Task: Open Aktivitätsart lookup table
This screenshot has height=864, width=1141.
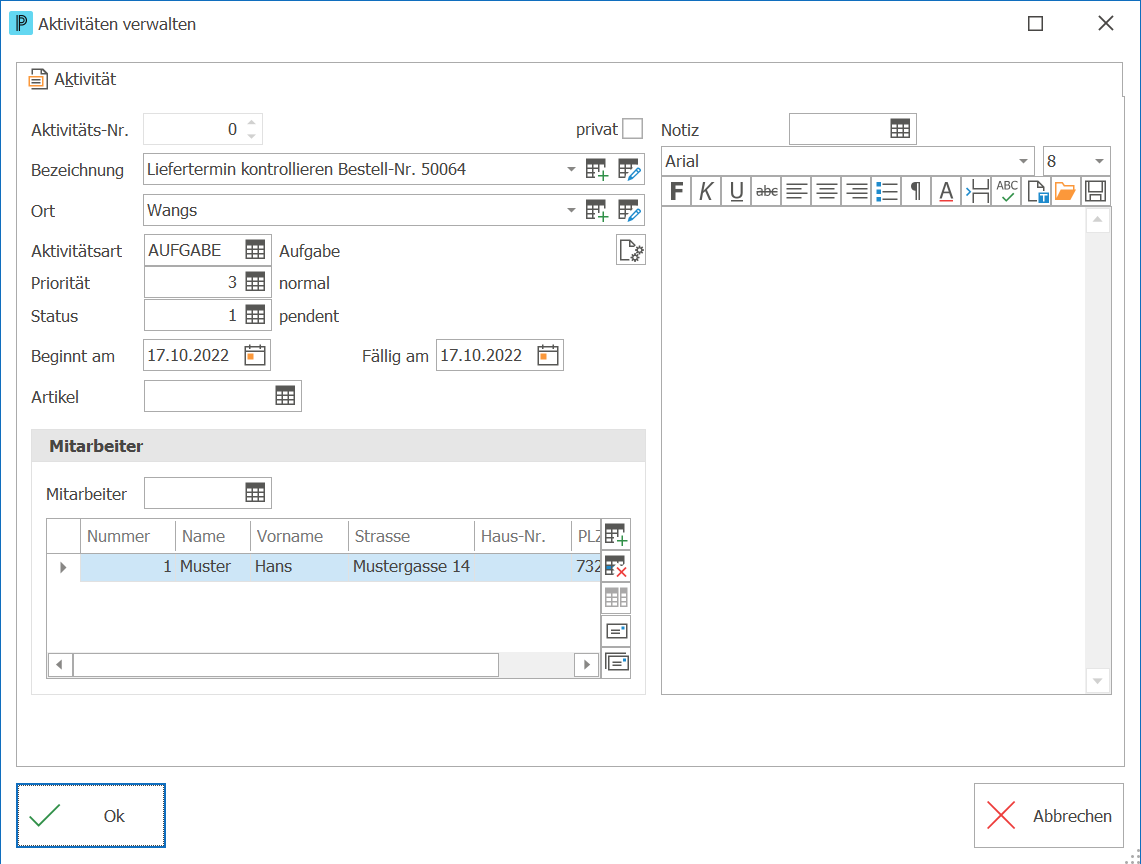Action: (x=255, y=250)
